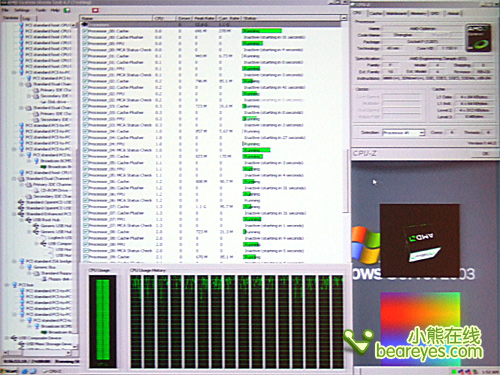Screen dimensions: 500x375
Task: Click the system tray clock
Action: tap(490, 371)
